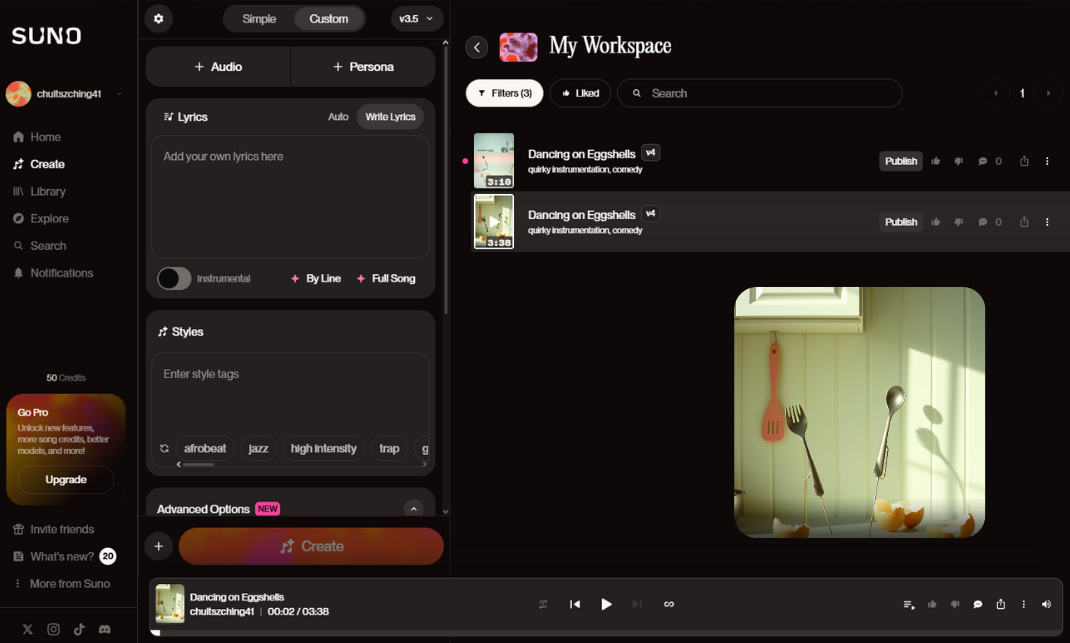This screenshot has width=1070, height=643.
Task: Toggle the Liked filter
Action: point(580,93)
